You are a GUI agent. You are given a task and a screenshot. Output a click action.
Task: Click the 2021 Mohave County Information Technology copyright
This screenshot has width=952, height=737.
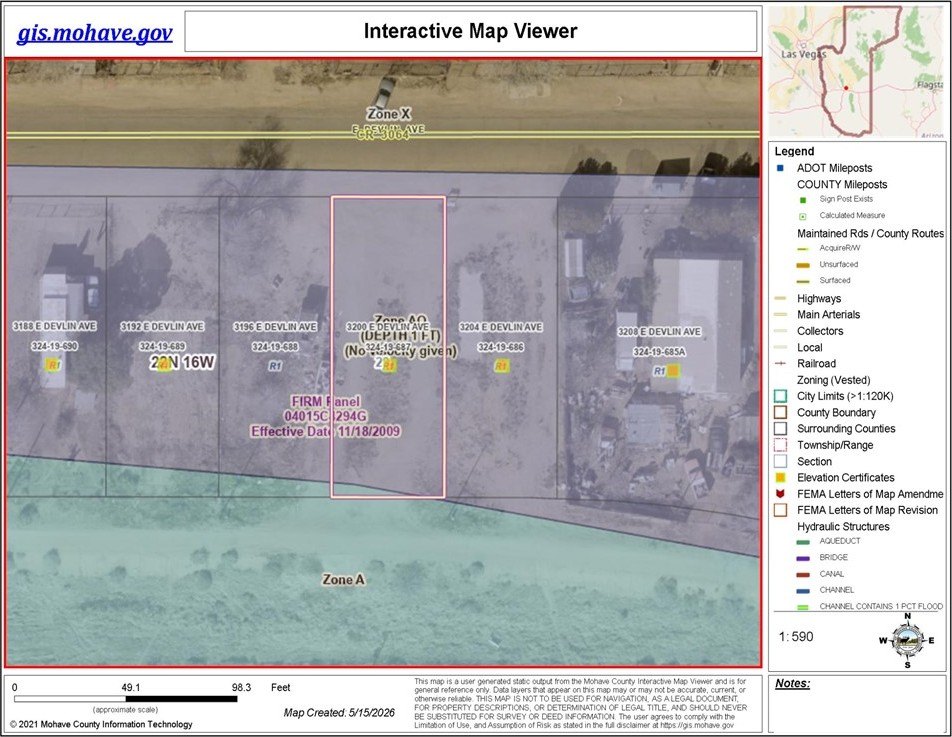pyautogui.click(x=101, y=724)
